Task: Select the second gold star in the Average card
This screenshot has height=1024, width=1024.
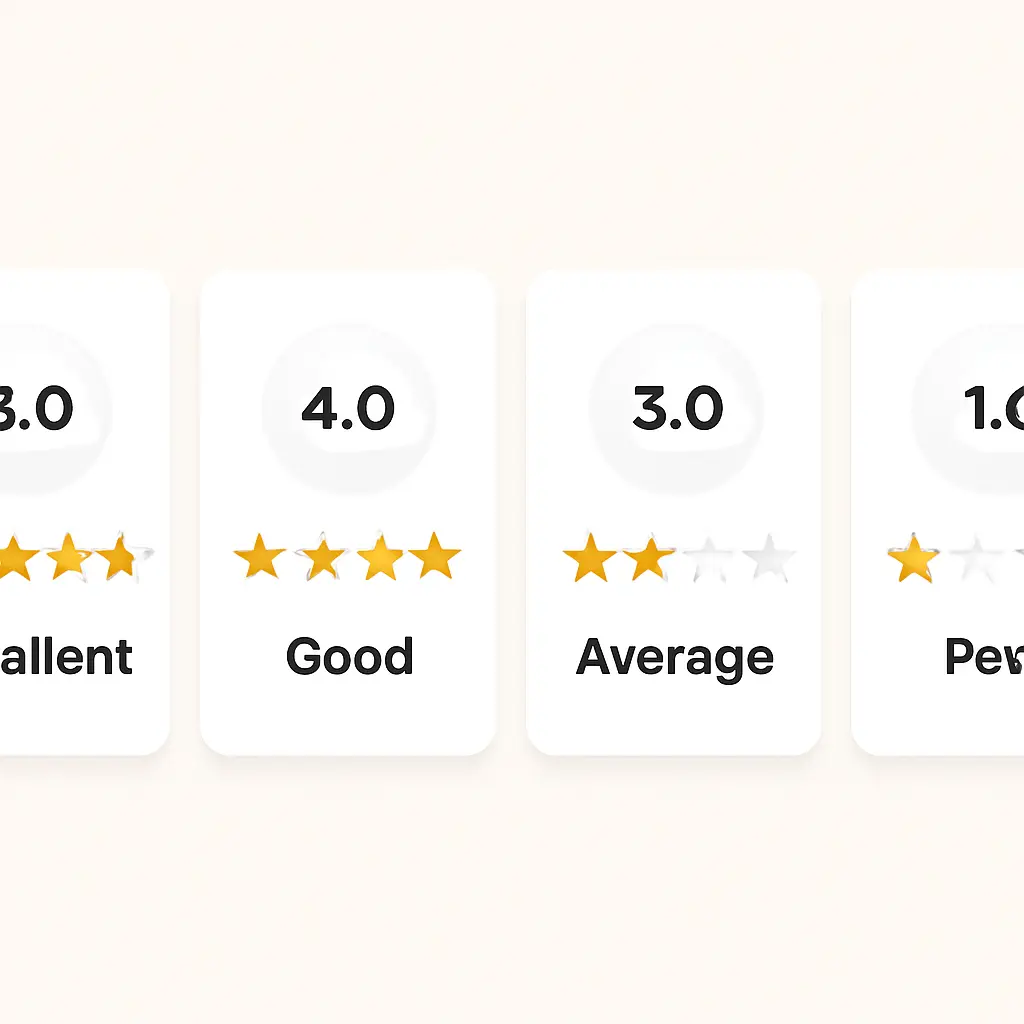Action: (649, 558)
